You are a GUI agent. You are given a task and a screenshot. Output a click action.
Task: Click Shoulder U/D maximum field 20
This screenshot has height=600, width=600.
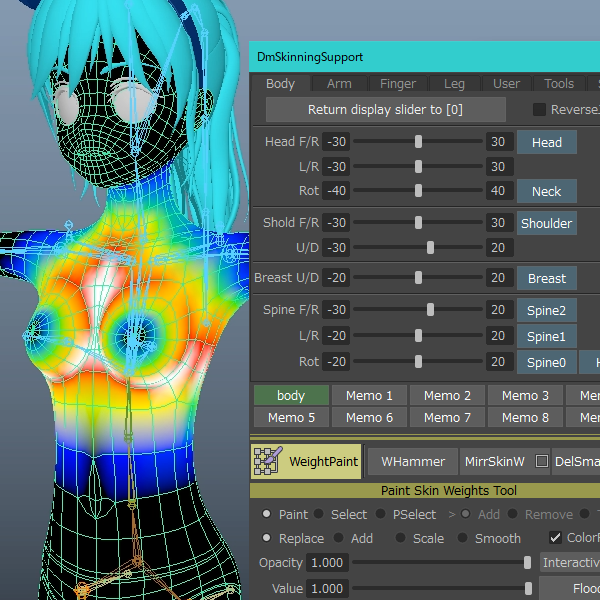coord(499,248)
